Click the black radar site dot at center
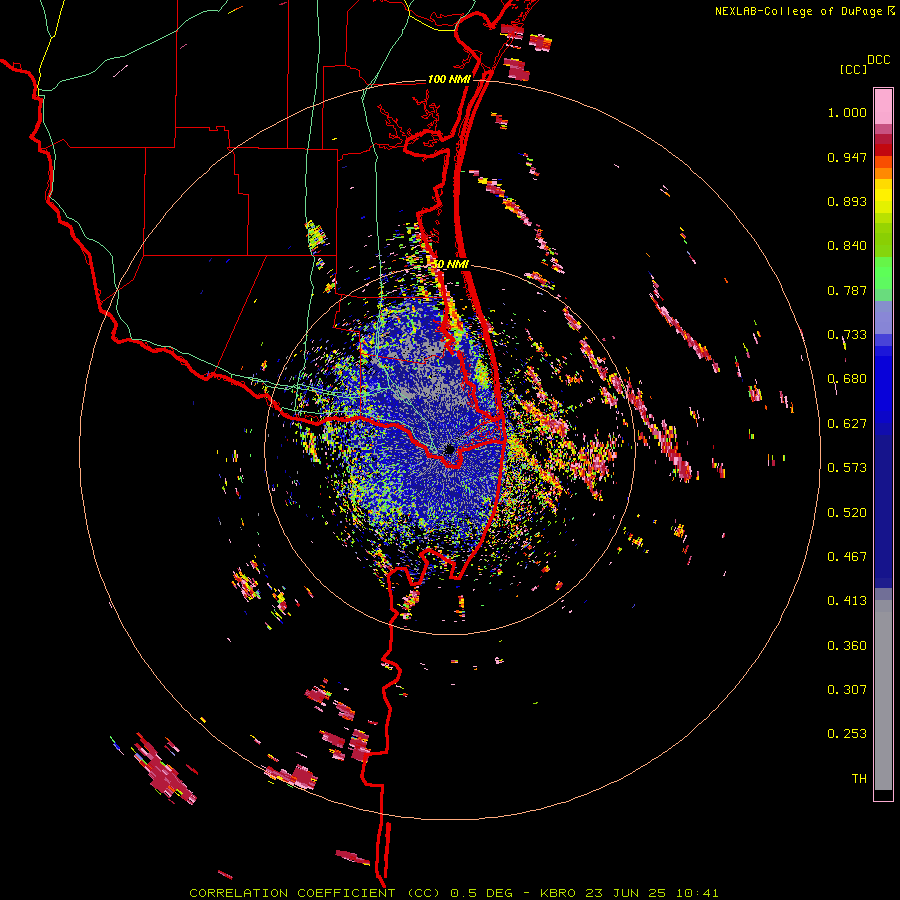 (450, 449)
